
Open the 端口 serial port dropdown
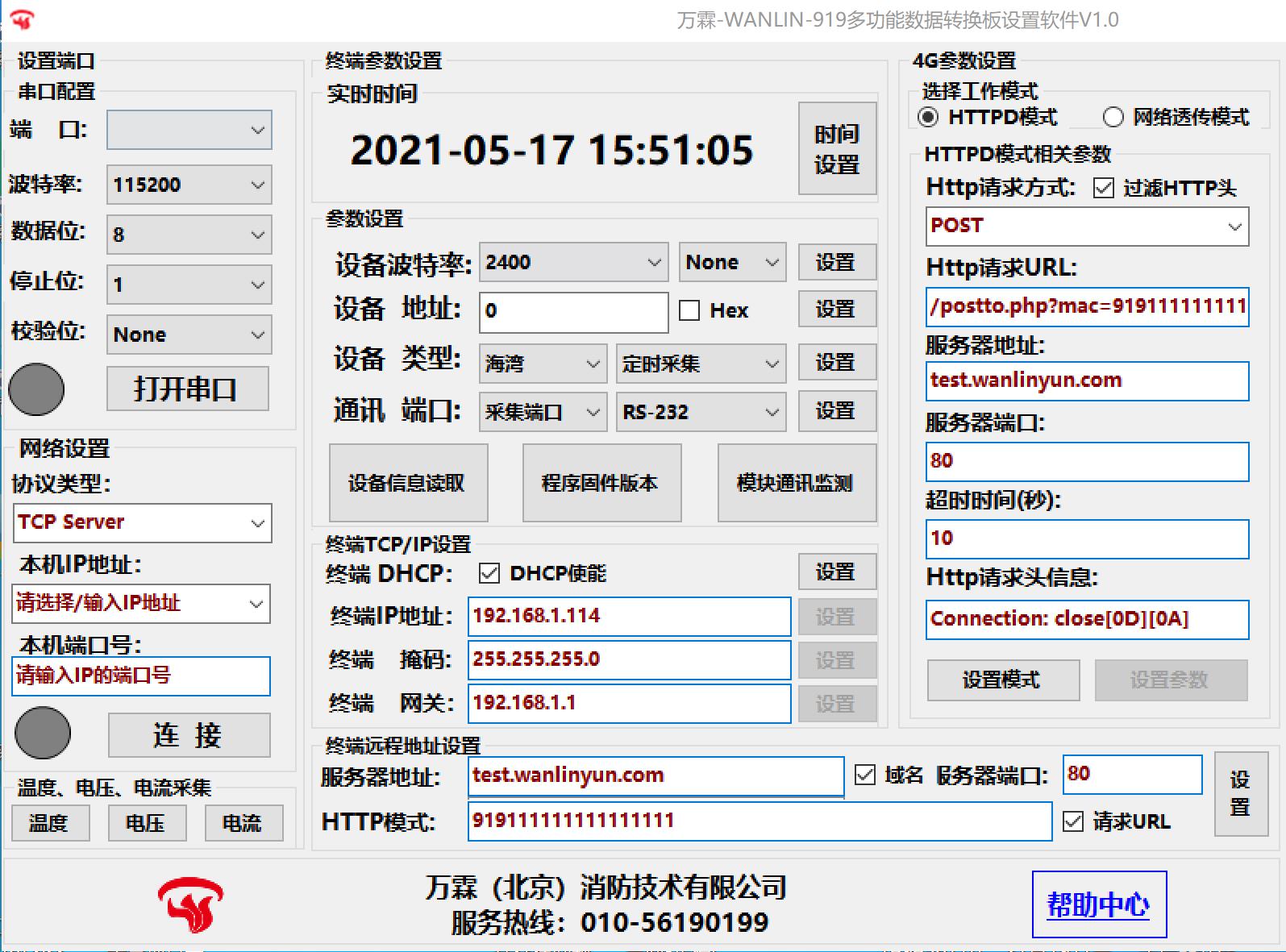pos(189,130)
